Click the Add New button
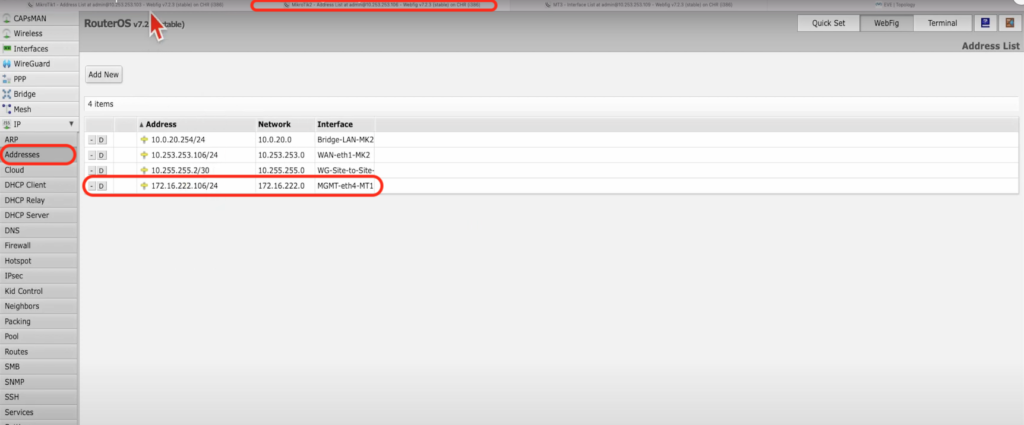Viewport: 1024px width, 425px height. tap(103, 75)
